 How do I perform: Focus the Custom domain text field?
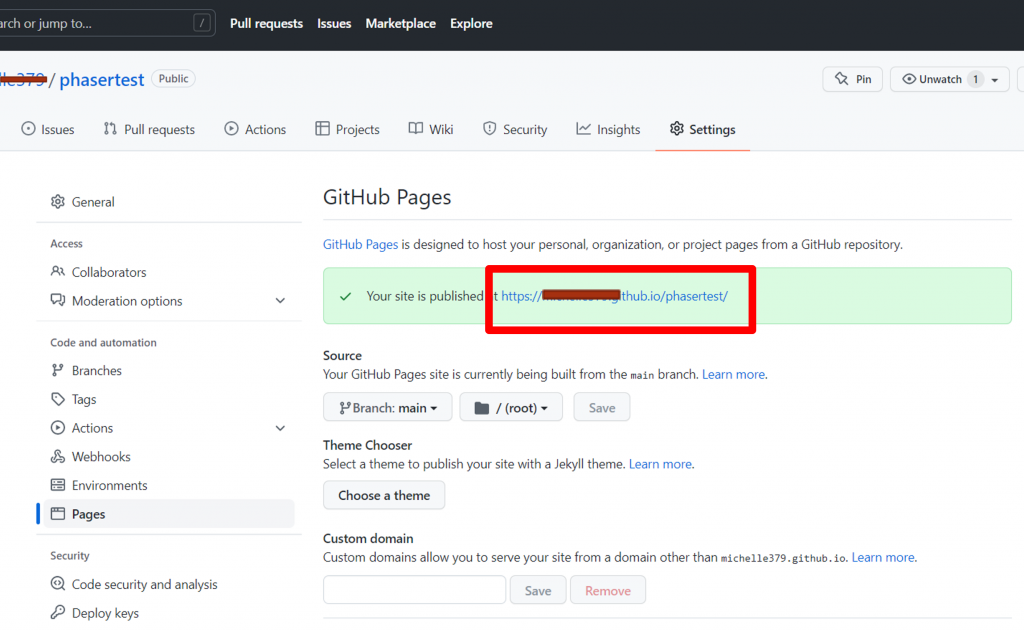[414, 590]
